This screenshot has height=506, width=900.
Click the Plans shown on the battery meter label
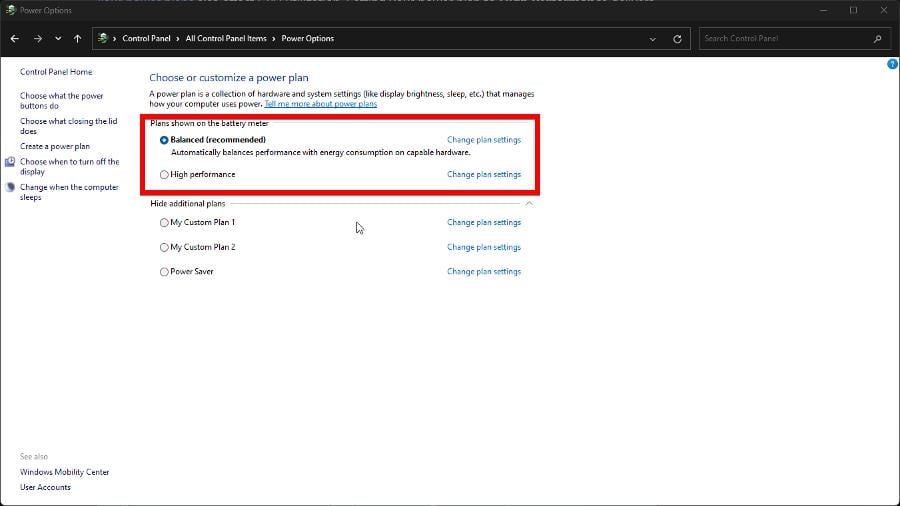coord(210,123)
